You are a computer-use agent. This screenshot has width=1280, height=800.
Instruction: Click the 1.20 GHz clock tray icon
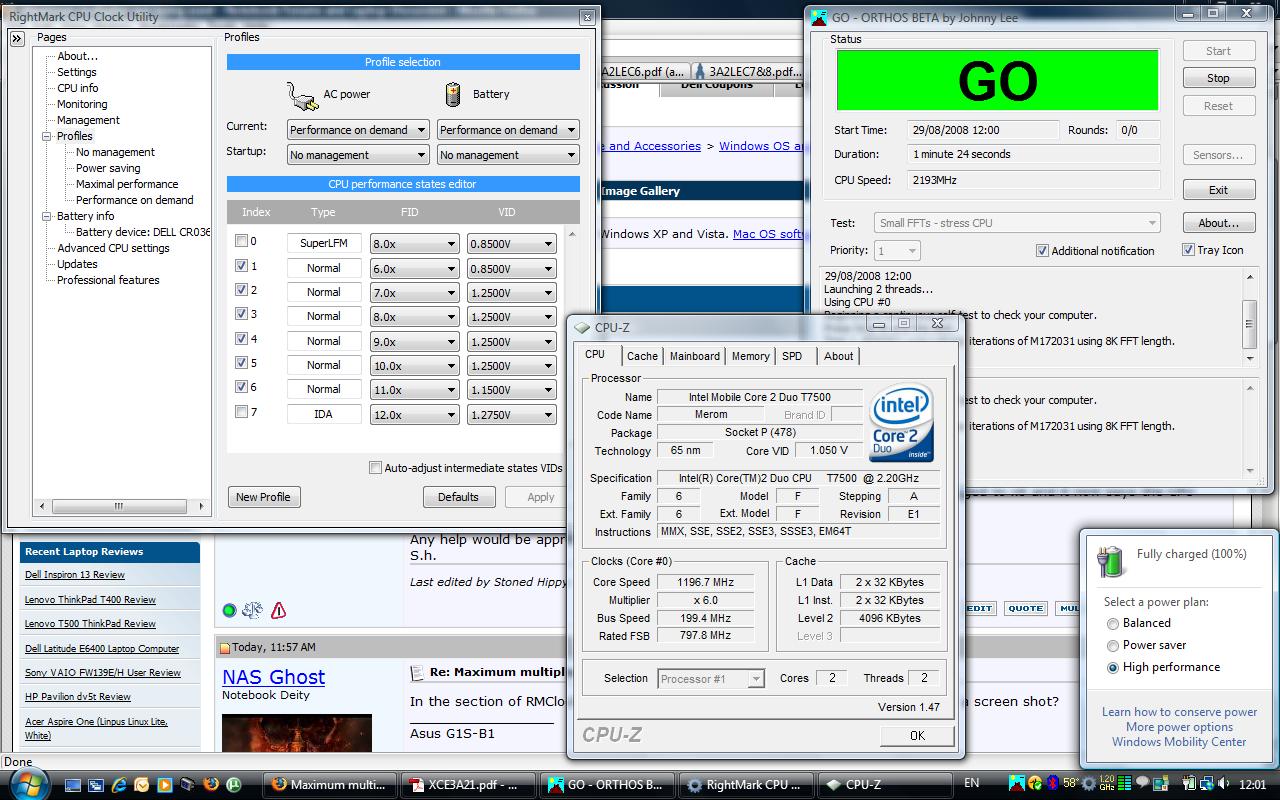(1107, 783)
